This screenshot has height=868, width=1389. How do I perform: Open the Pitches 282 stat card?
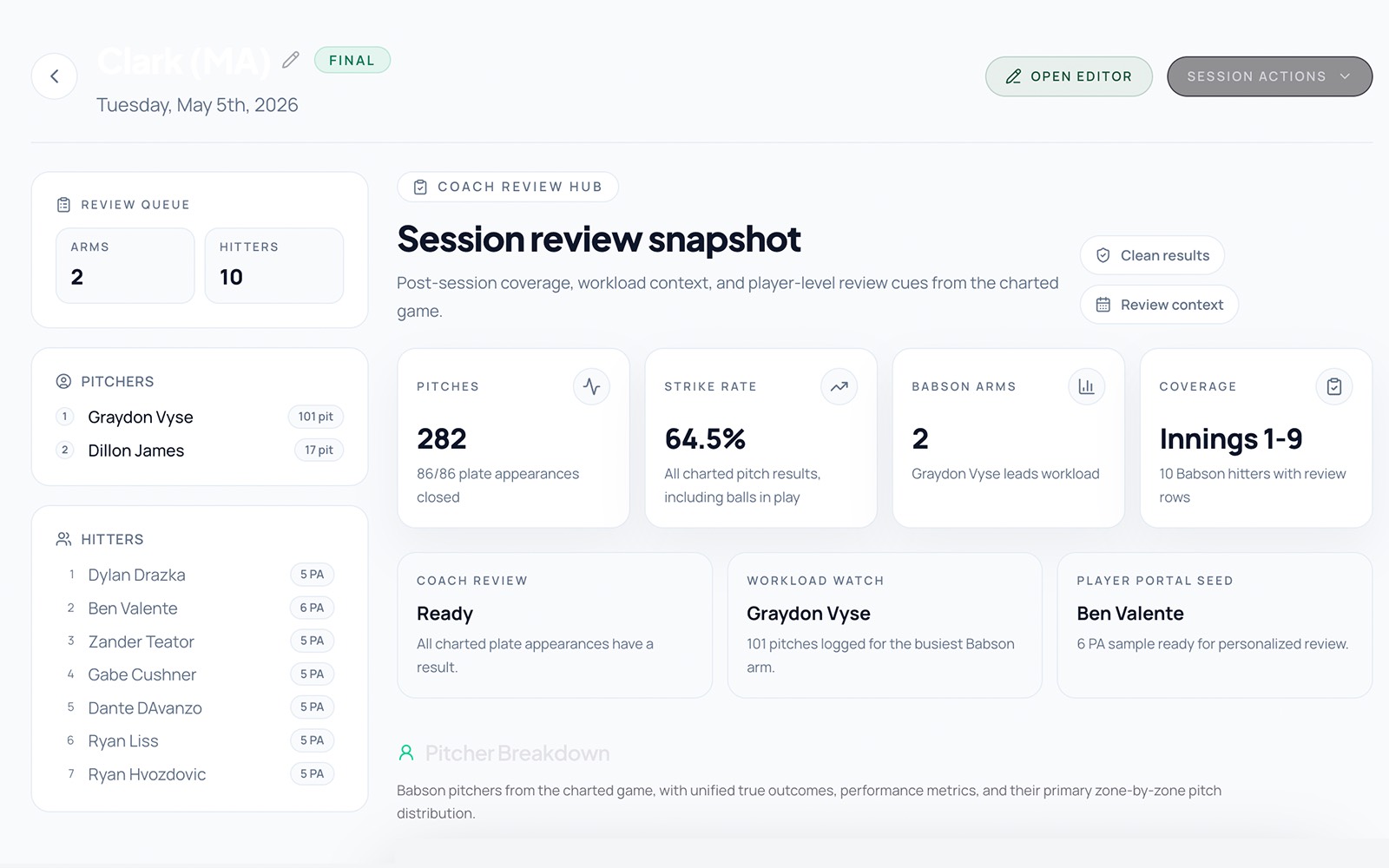[513, 438]
